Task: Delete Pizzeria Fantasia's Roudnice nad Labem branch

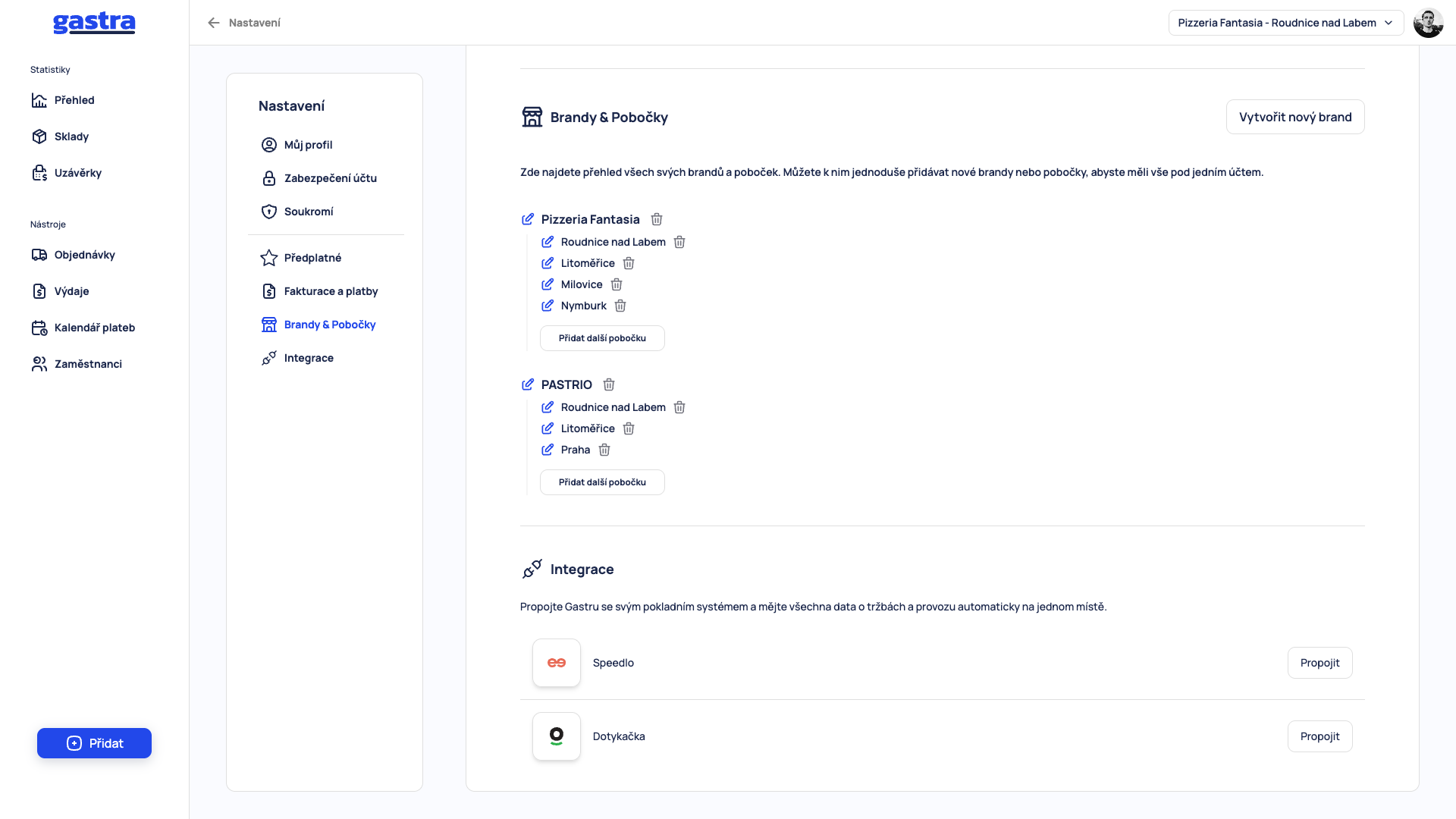Action: click(679, 242)
